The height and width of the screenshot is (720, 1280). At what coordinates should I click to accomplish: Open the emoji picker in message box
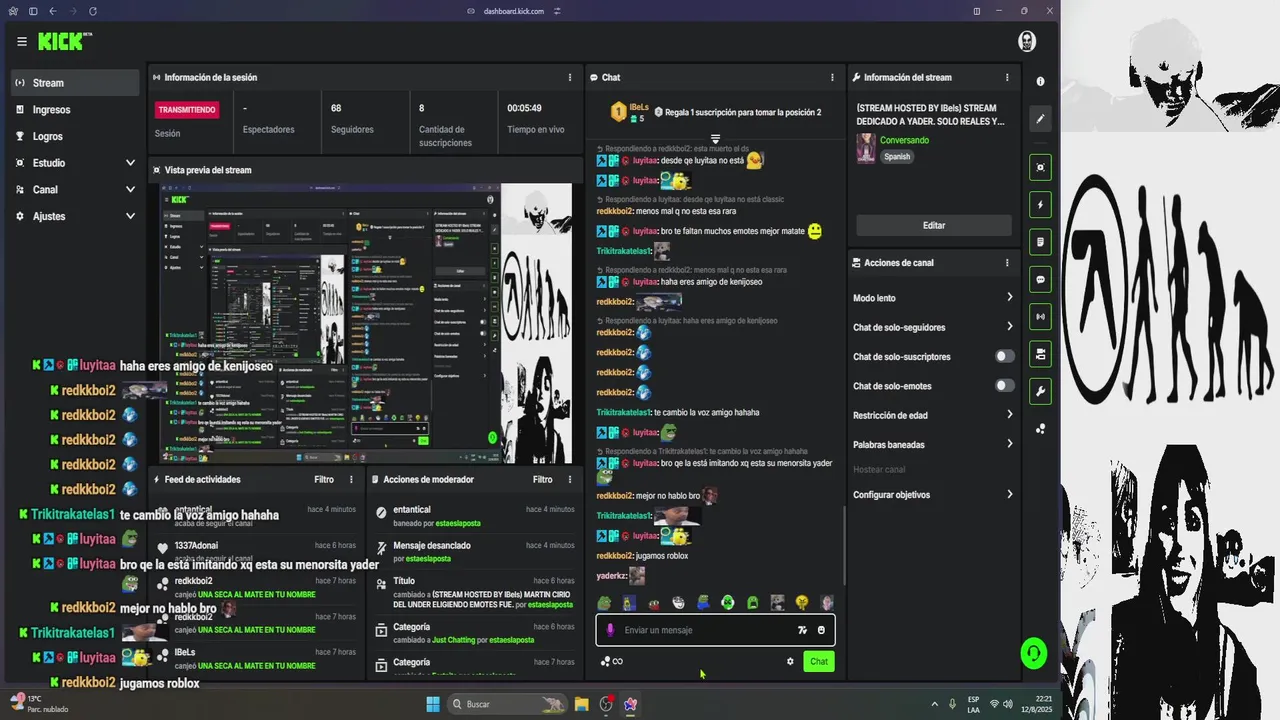tap(821, 630)
